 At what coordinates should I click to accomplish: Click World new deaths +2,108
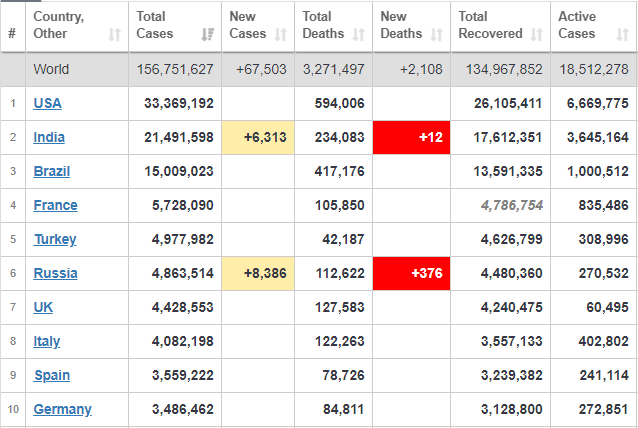point(421,70)
